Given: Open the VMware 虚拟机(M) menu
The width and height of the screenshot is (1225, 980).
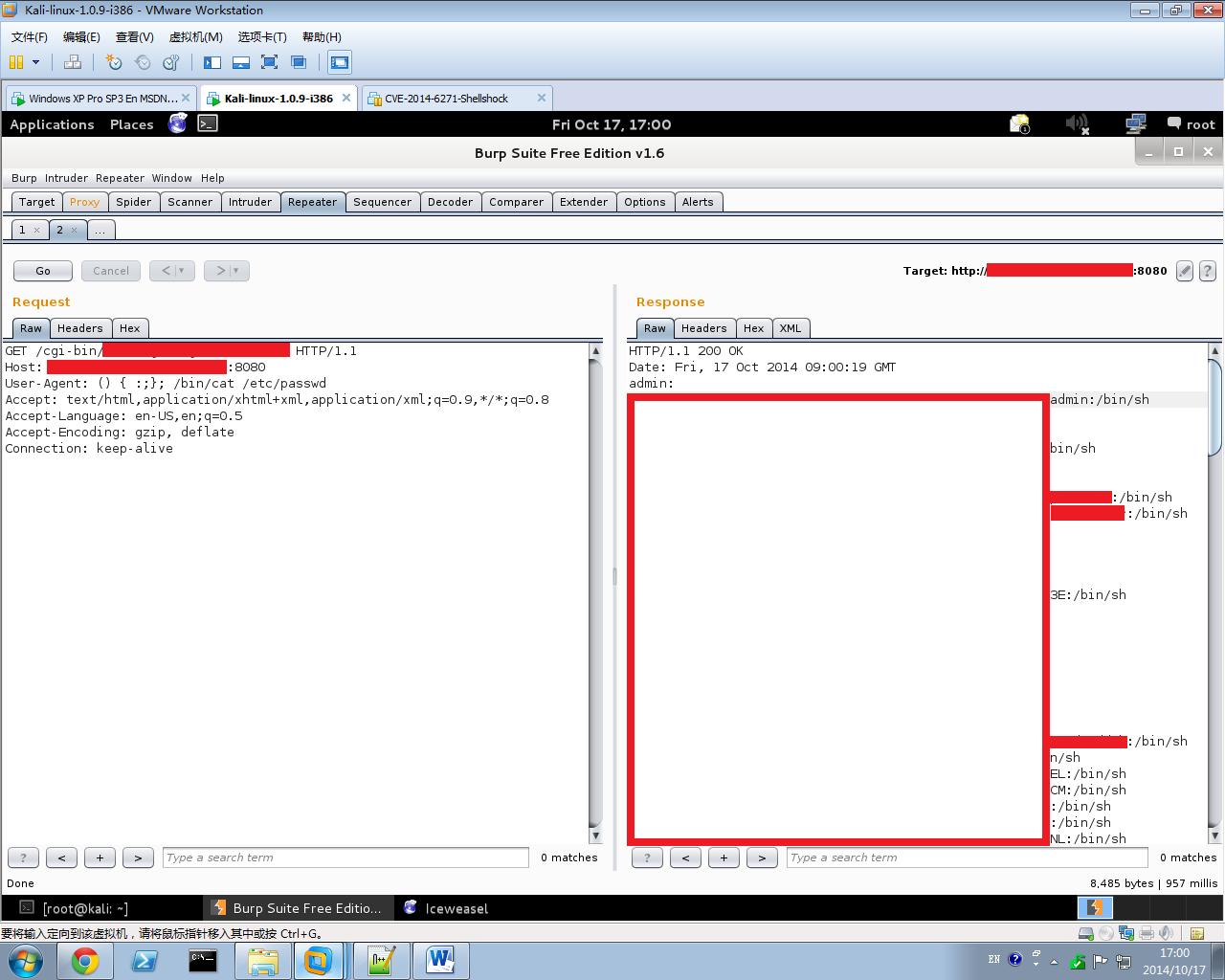Looking at the screenshot, I should pyautogui.click(x=195, y=36).
